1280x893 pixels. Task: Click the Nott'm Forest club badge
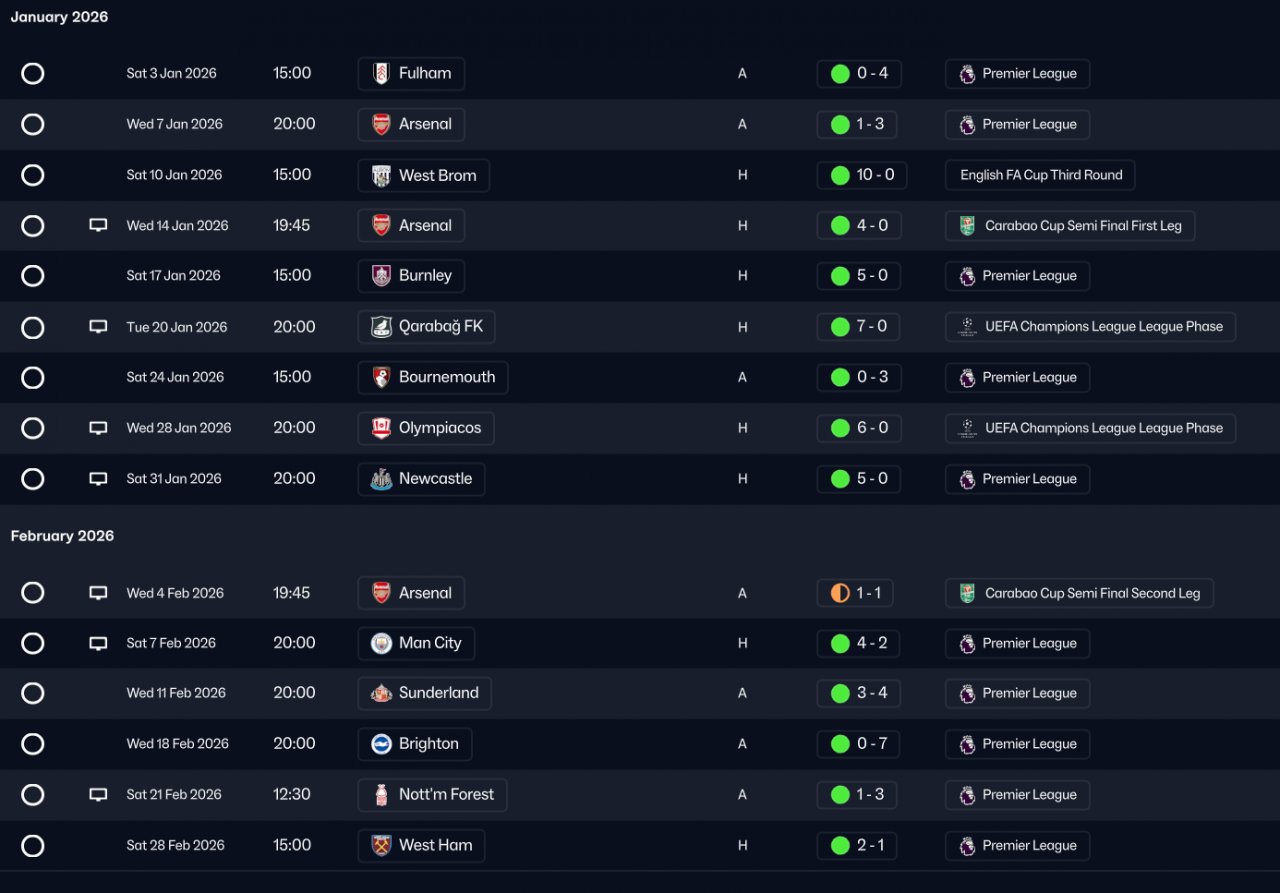coord(381,795)
